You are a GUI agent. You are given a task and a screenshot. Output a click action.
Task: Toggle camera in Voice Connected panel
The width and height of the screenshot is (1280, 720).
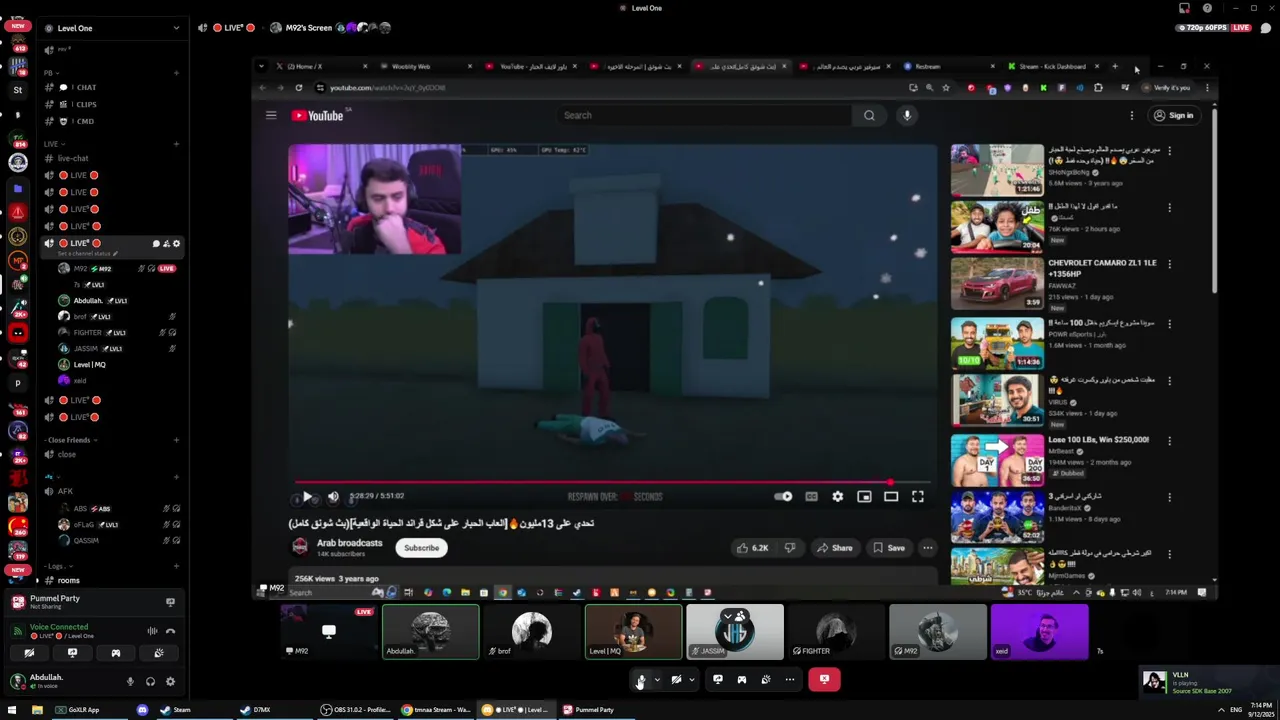pyautogui.click(x=29, y=653)
